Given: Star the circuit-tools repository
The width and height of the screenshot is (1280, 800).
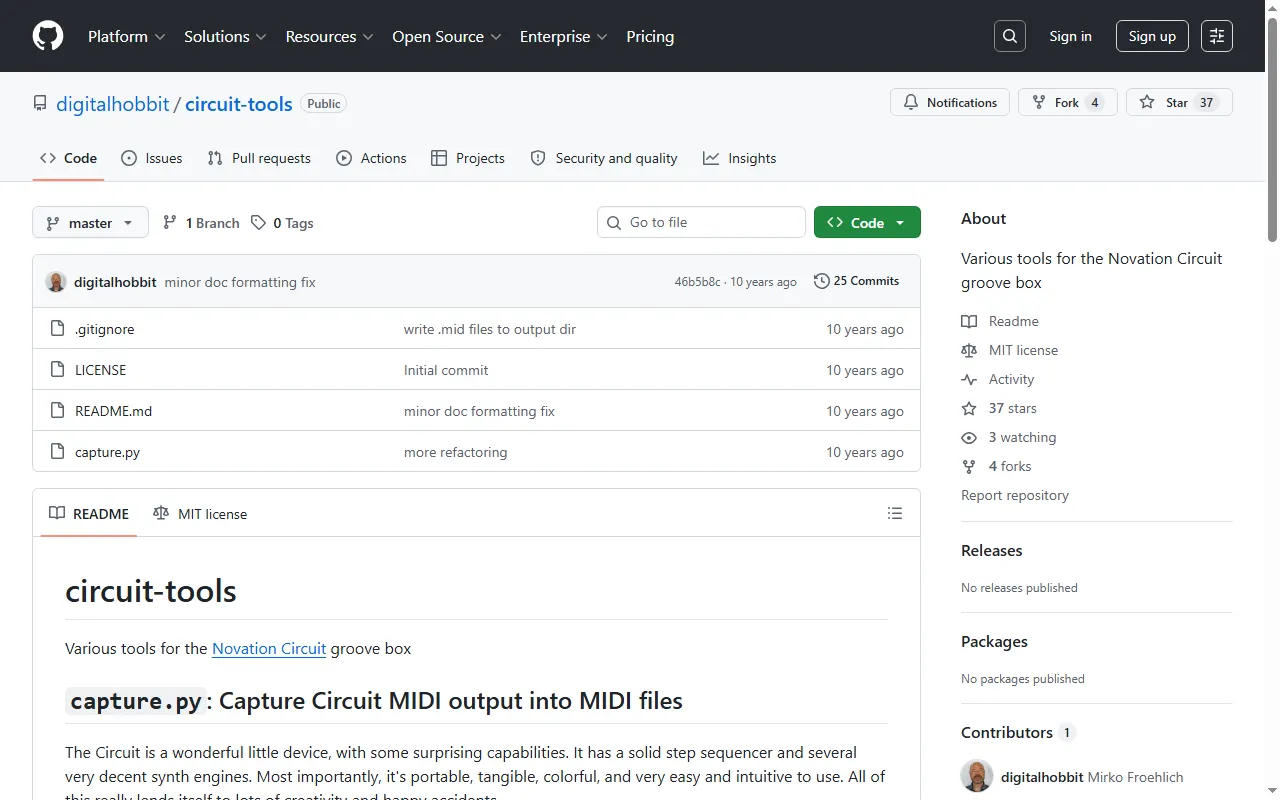Looking at the screenshot, I should click(x=1179, y=102).
